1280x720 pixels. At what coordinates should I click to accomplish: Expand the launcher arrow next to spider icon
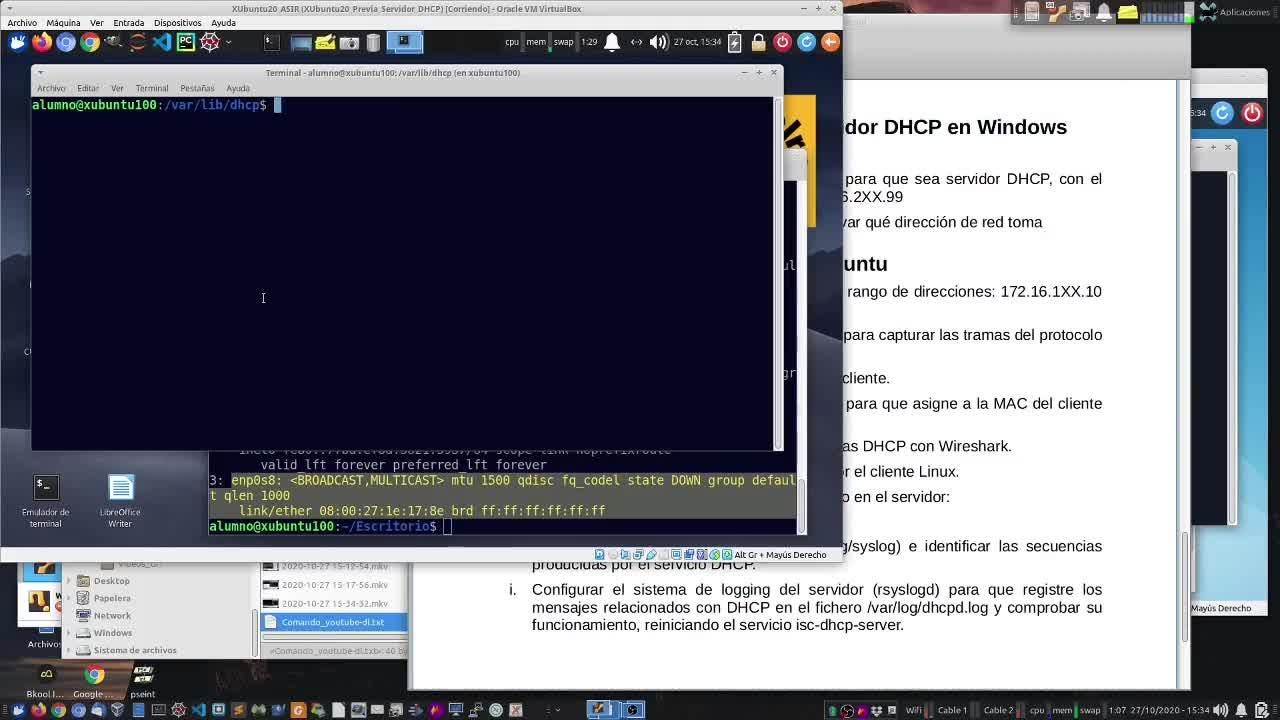pyautogui.click(x=229, y=42)
